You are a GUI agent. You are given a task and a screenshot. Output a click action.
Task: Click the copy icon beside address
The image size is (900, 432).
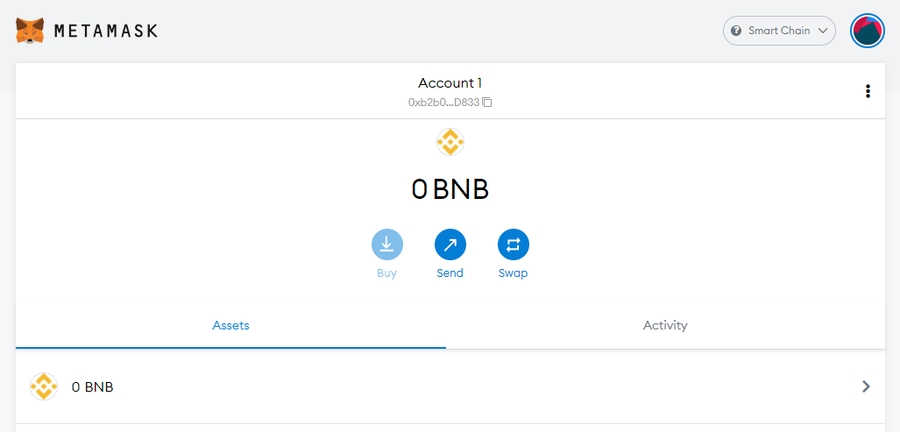click(487, 102)
